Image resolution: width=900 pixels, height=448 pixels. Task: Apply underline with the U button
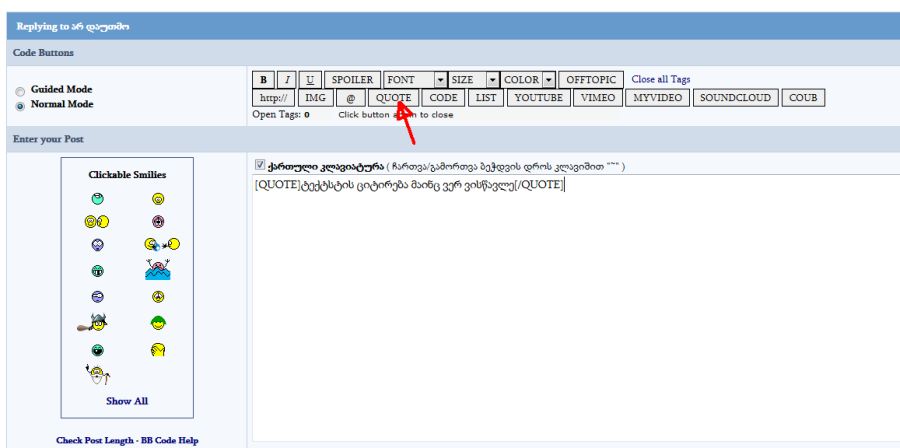point(310,80)
